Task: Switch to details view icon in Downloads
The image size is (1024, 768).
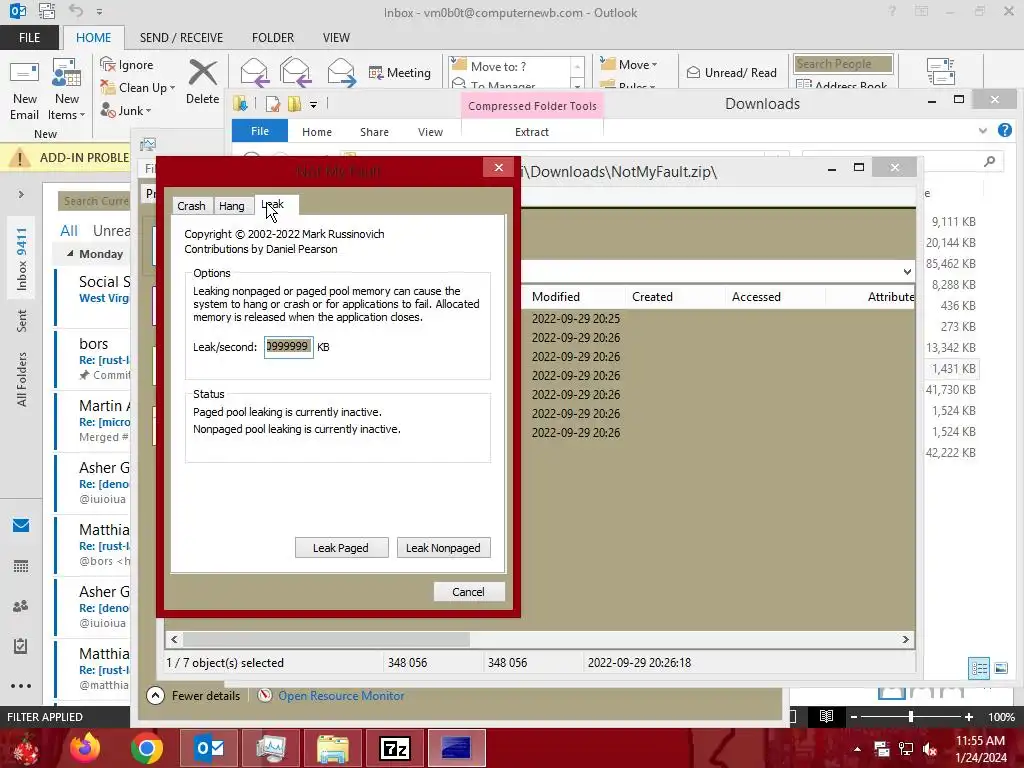Action: [x=978, y=668]
